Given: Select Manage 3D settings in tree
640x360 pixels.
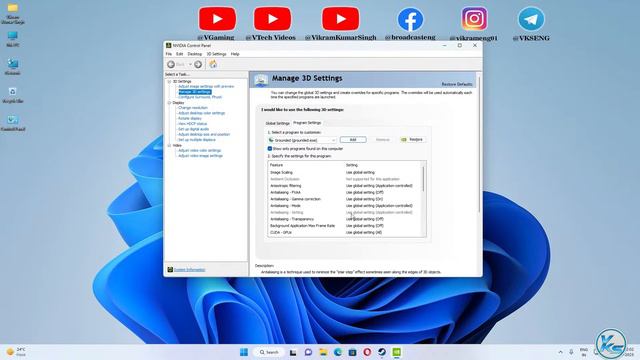Looking at the screenshot, I should pyautogui.click(x=195, y=92).
